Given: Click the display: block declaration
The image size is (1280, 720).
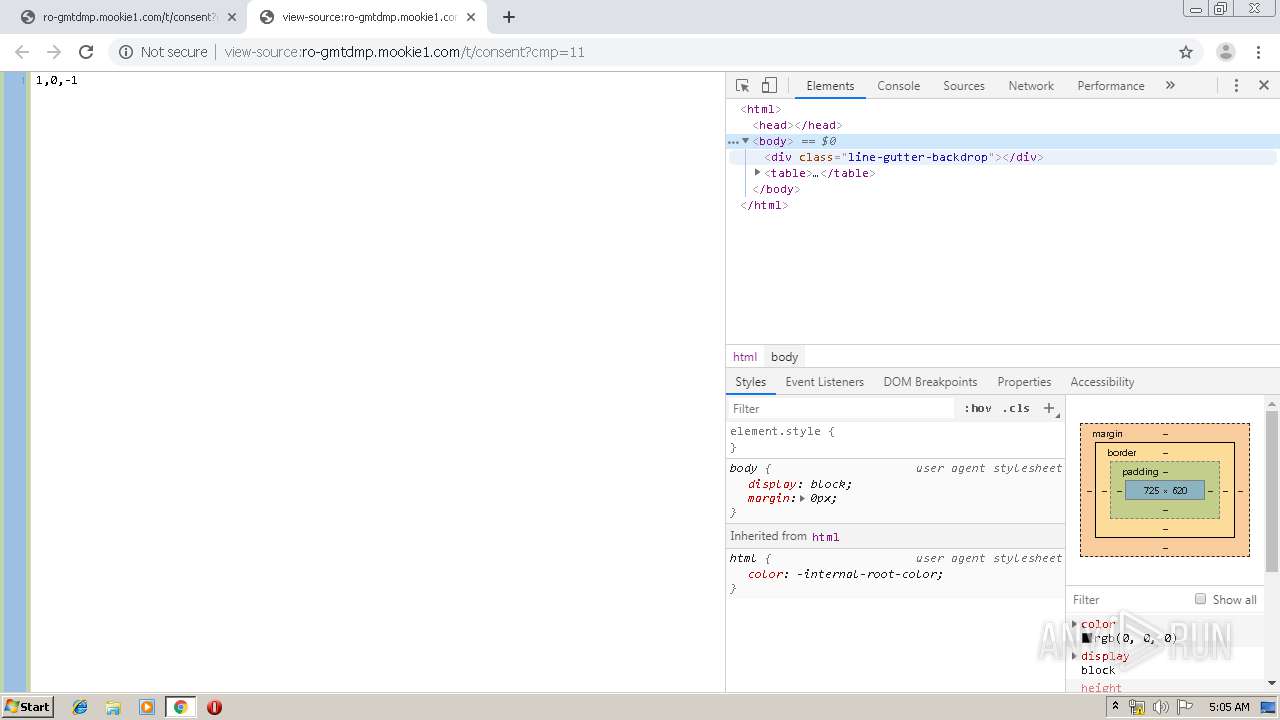Looking at the screenshot, I should [x=800, y=484].
